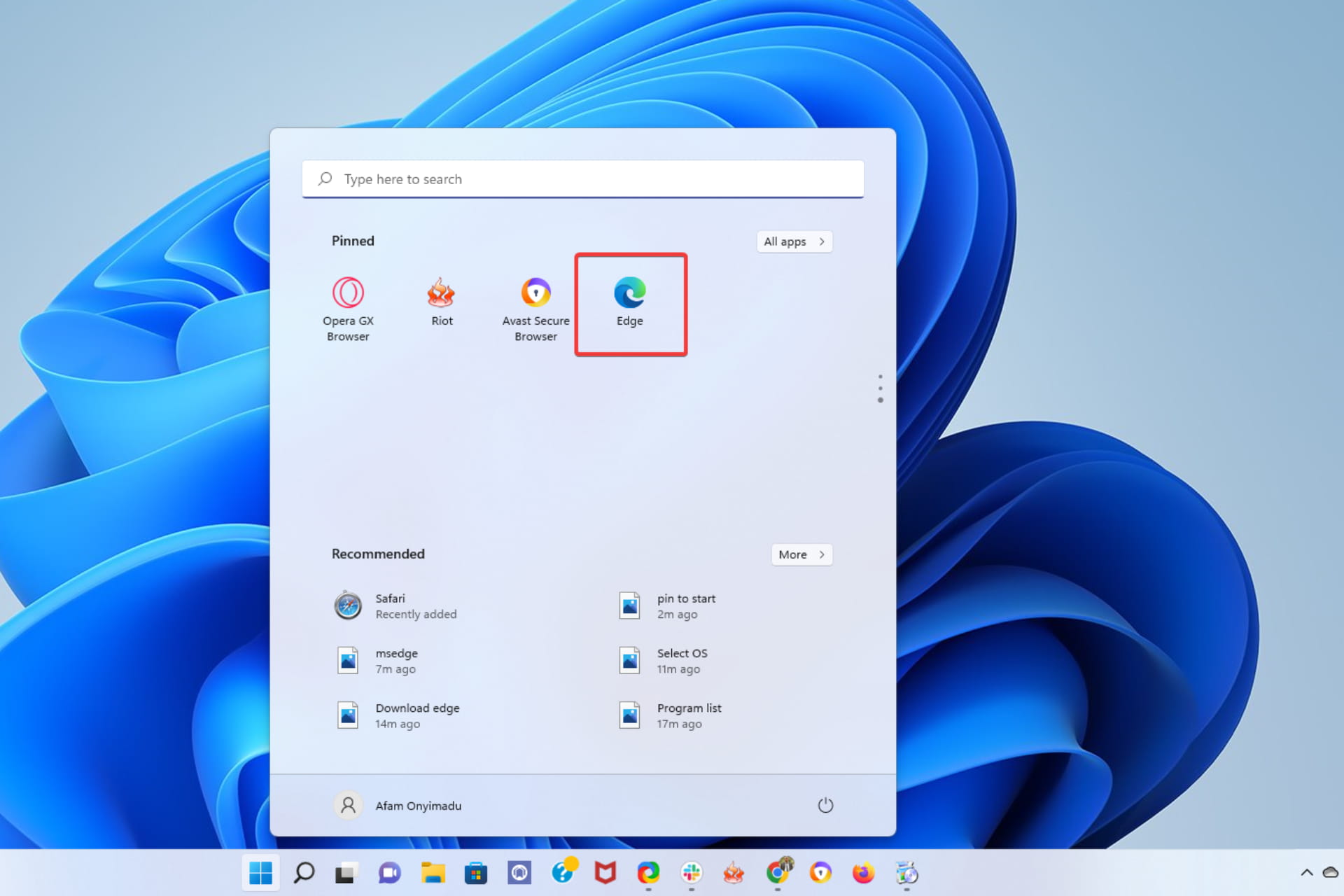Open the disc setup installer taskbar icon
The width and height of the screenshot is (1344, 896).
point(906,872)
